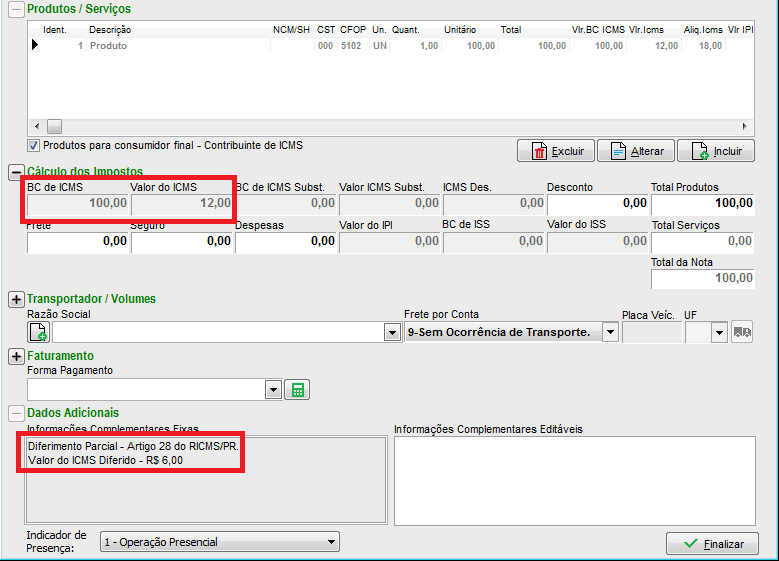Open the Frete por Conta dropdown
This screenshot has height=561, width=779.
(x=610, y=332)
